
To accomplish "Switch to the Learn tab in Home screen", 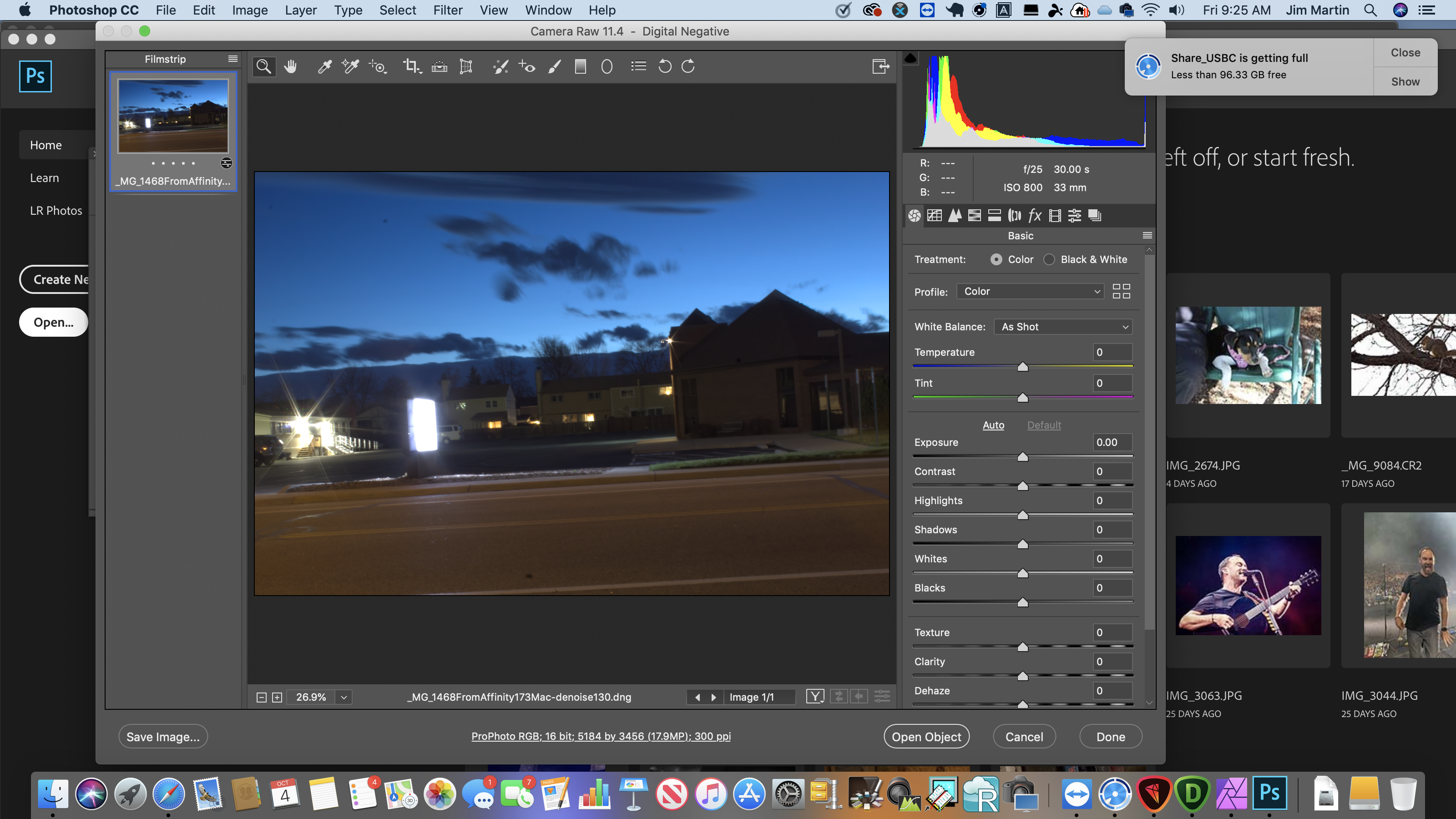I will [x=44, y=177].
